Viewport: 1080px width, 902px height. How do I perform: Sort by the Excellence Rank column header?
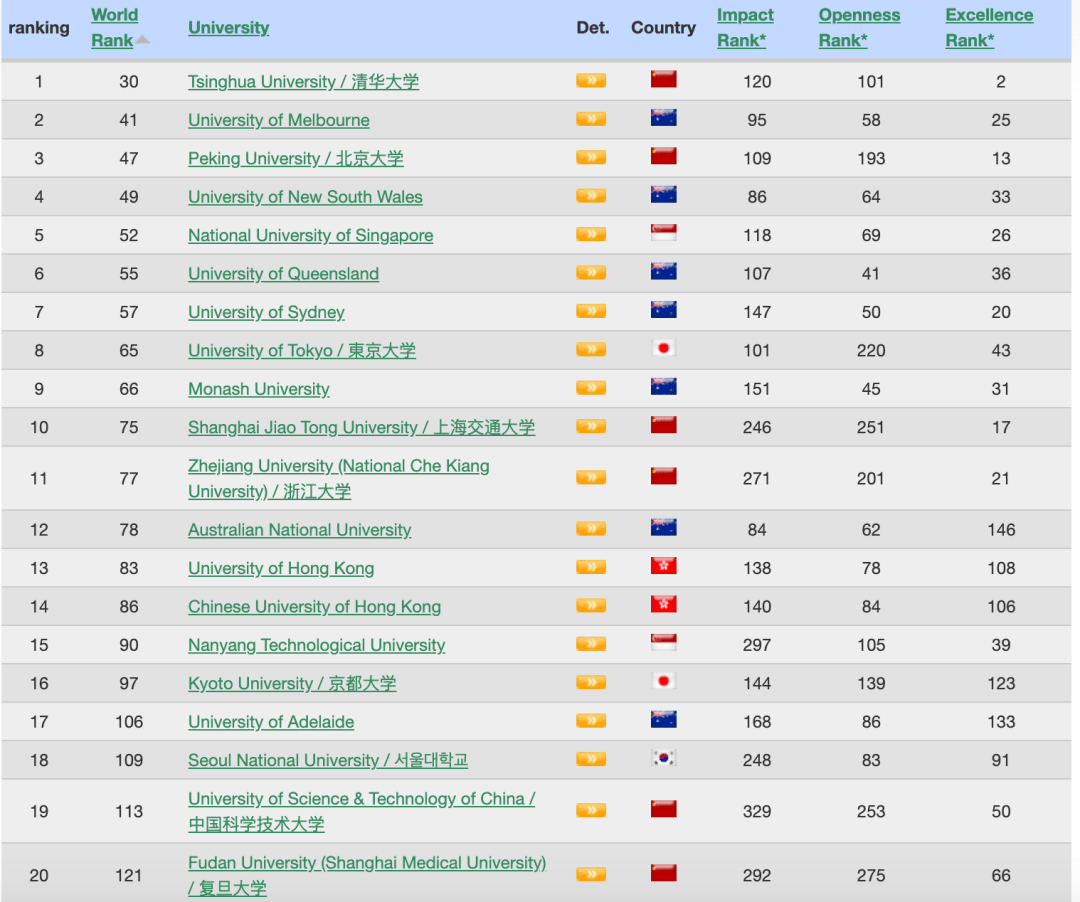tap(989, 27)
